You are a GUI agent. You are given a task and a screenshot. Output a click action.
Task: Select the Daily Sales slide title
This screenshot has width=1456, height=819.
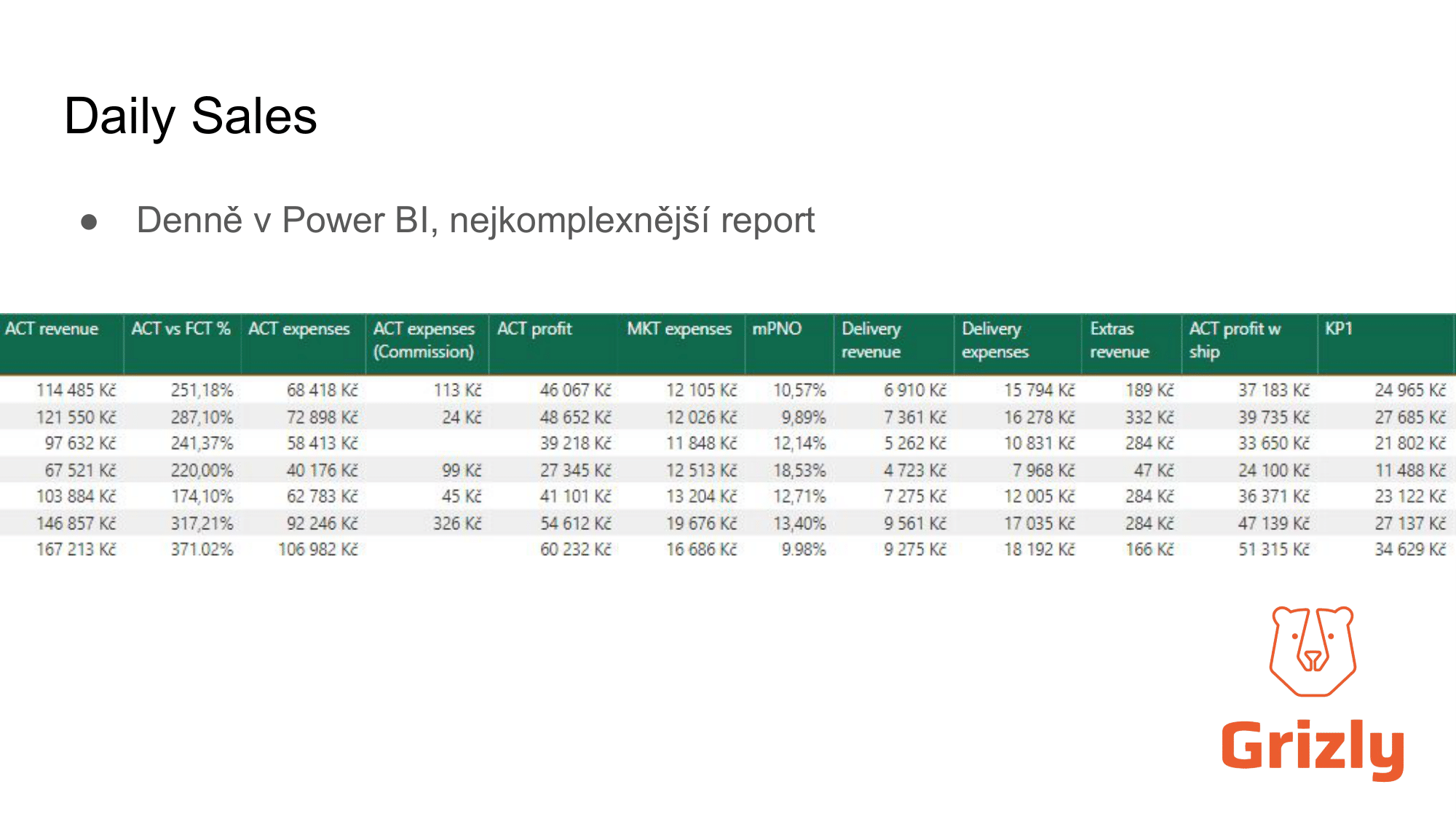pos(191,116)
